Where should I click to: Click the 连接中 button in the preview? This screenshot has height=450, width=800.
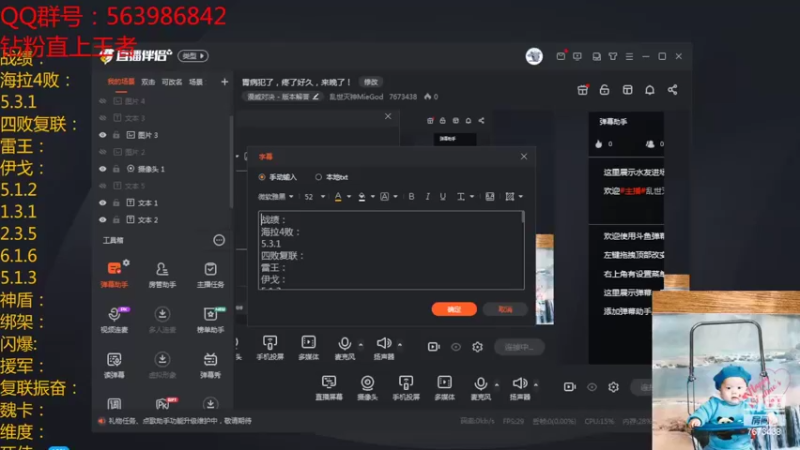pos(519,347)
